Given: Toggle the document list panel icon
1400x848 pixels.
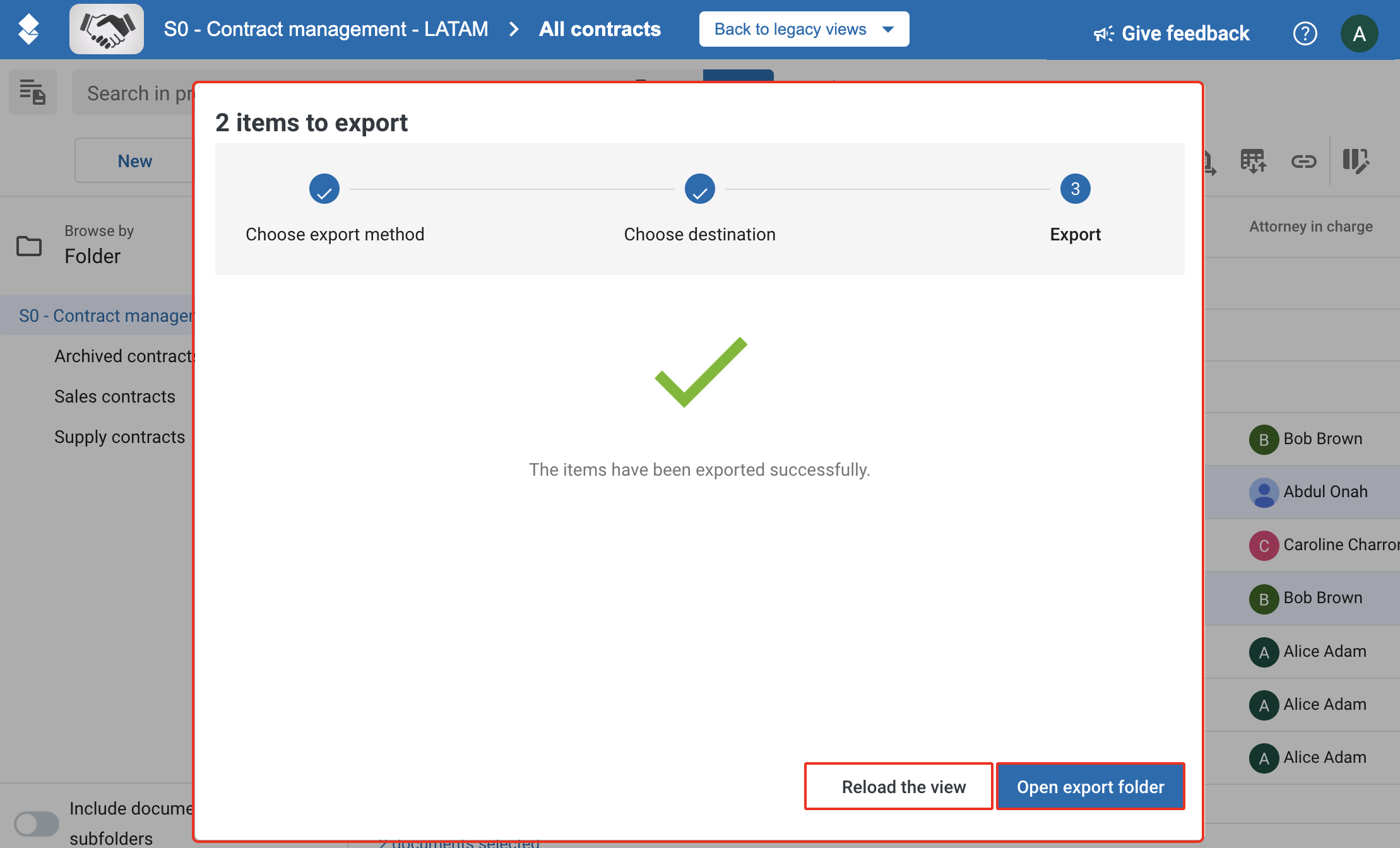Looking at the screenshot, I should point(33,92).
